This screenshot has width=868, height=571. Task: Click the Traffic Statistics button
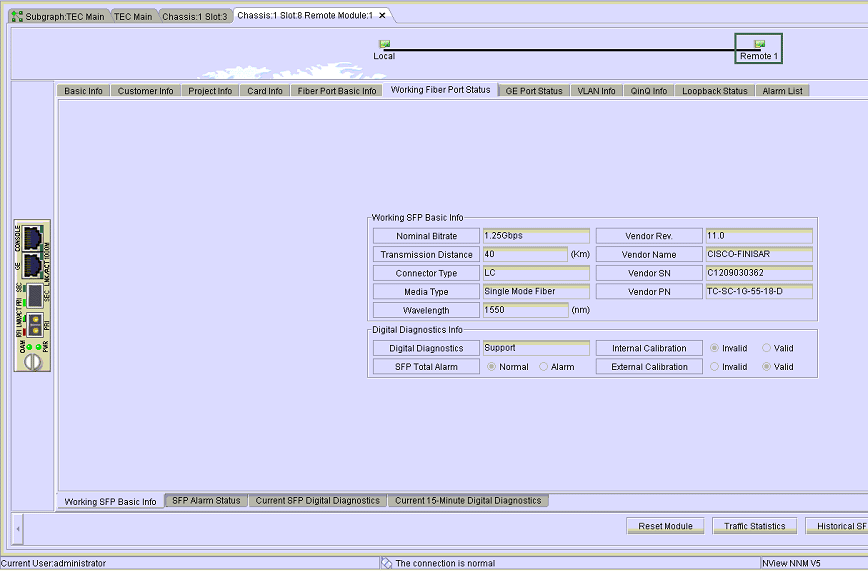tap(755, 526)
